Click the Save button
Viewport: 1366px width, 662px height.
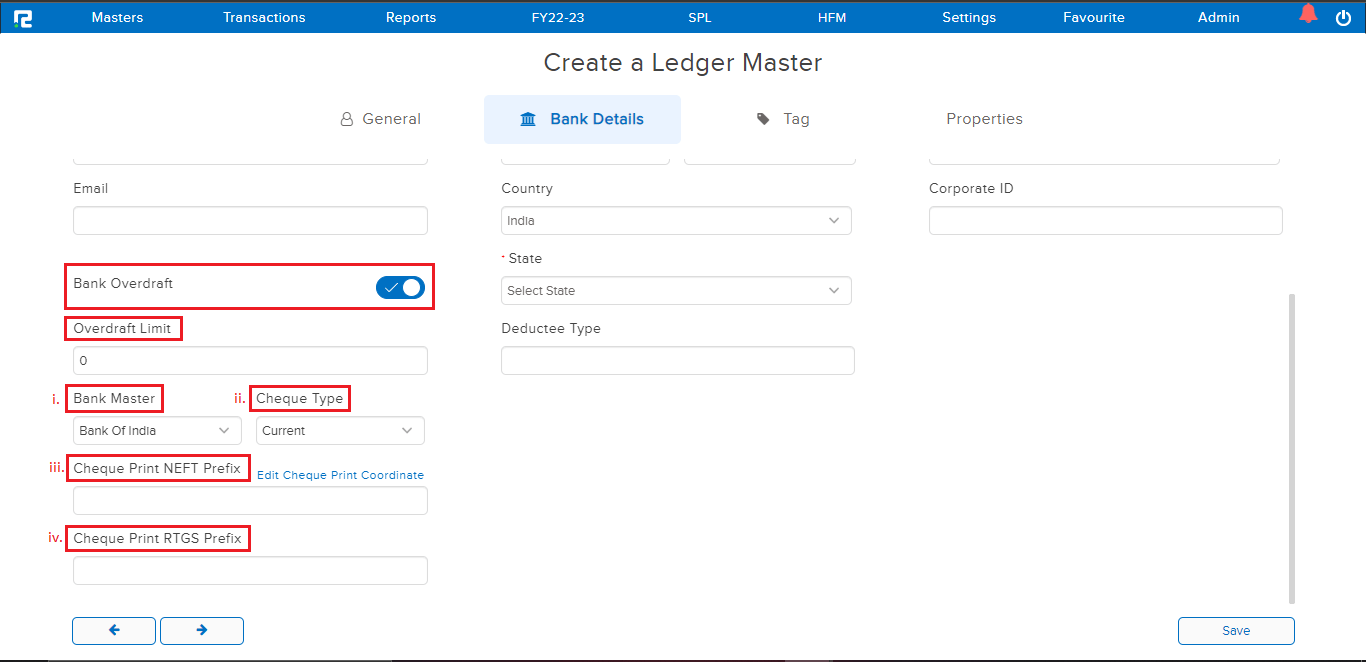click(x=1236, y=631)
